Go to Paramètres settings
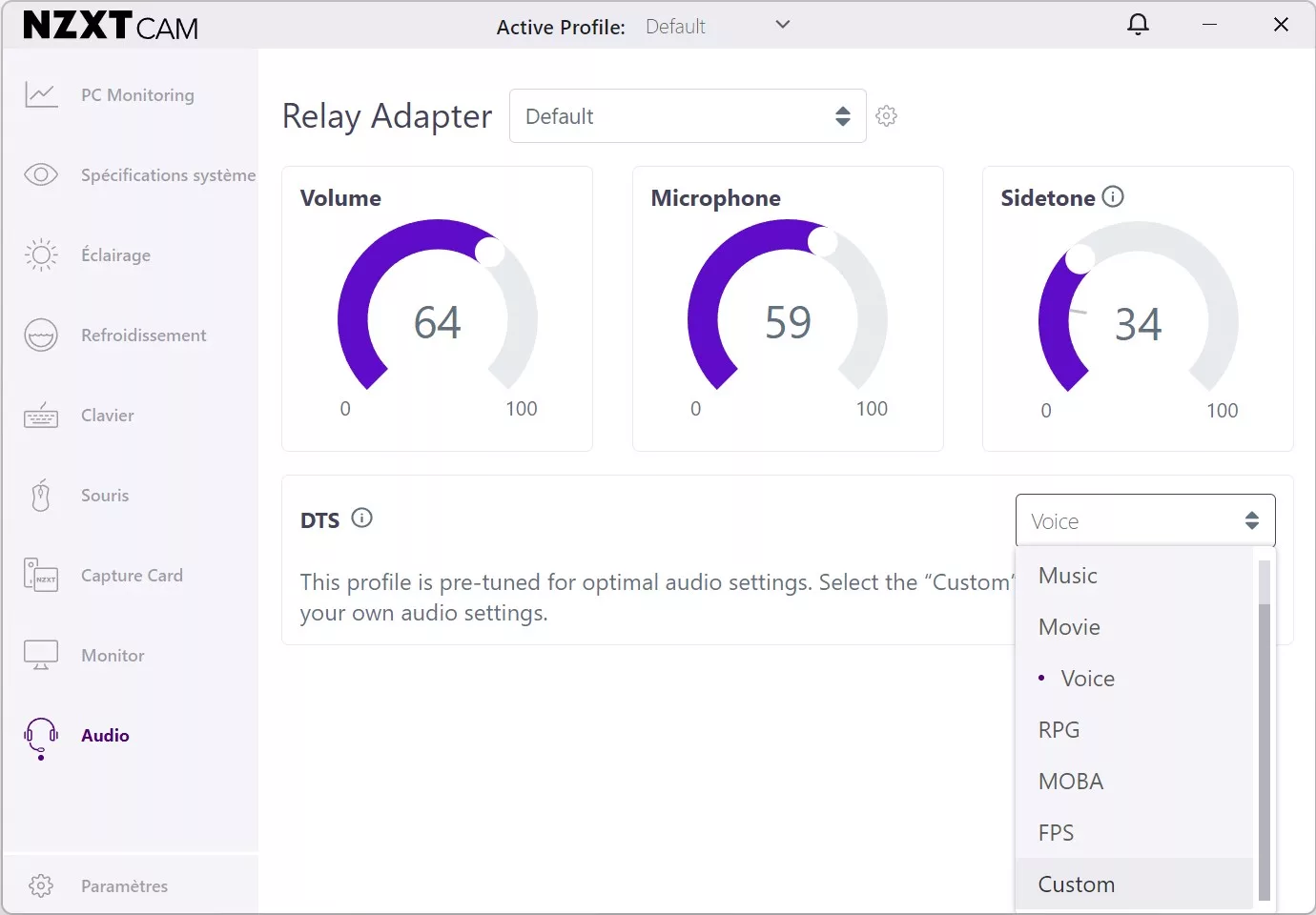This screenshot has height=915, width=1316. (x=124, y=886)
